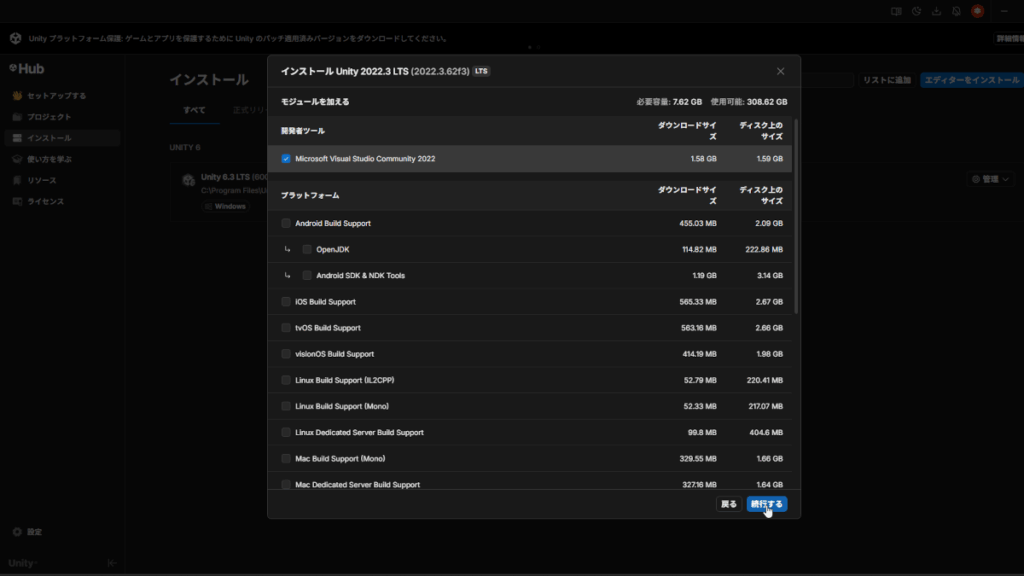Collapse the sidebar with arrow icon
1024x576 pixels.
pyautogui.click(x=112, y=563)
